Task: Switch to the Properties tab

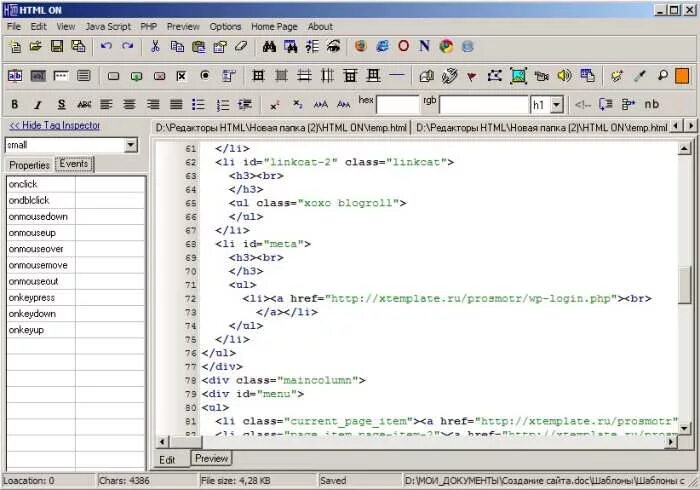Action: pyautogui.click(x=29, y=165)
